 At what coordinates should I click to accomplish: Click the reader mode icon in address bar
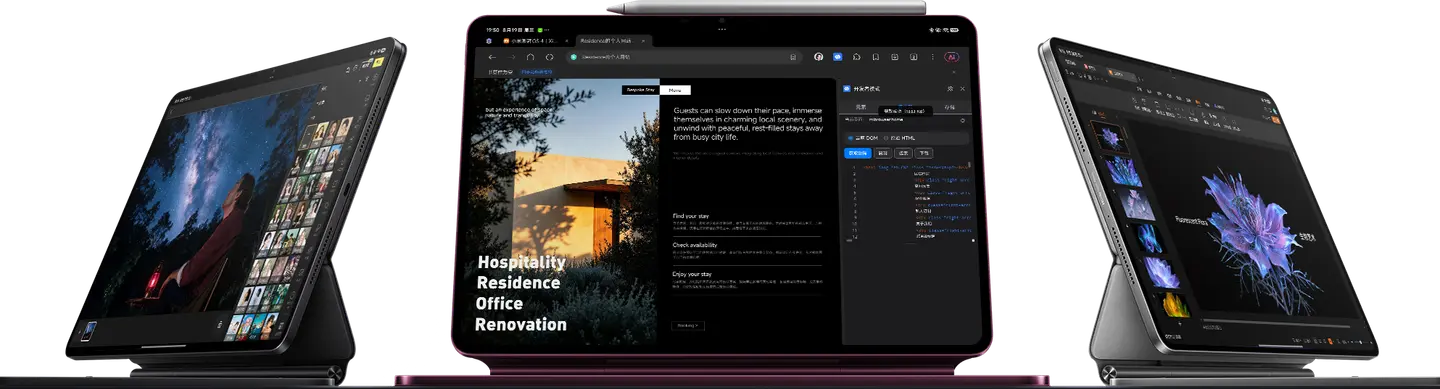[793, 57]
